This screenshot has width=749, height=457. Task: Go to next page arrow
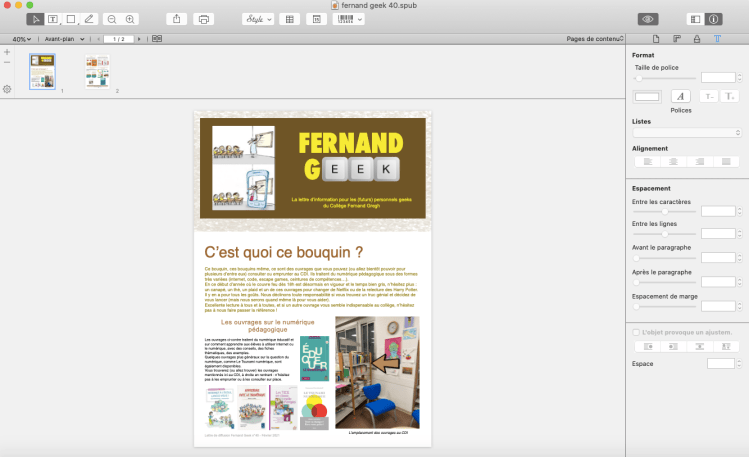click(x=140, y=39)
